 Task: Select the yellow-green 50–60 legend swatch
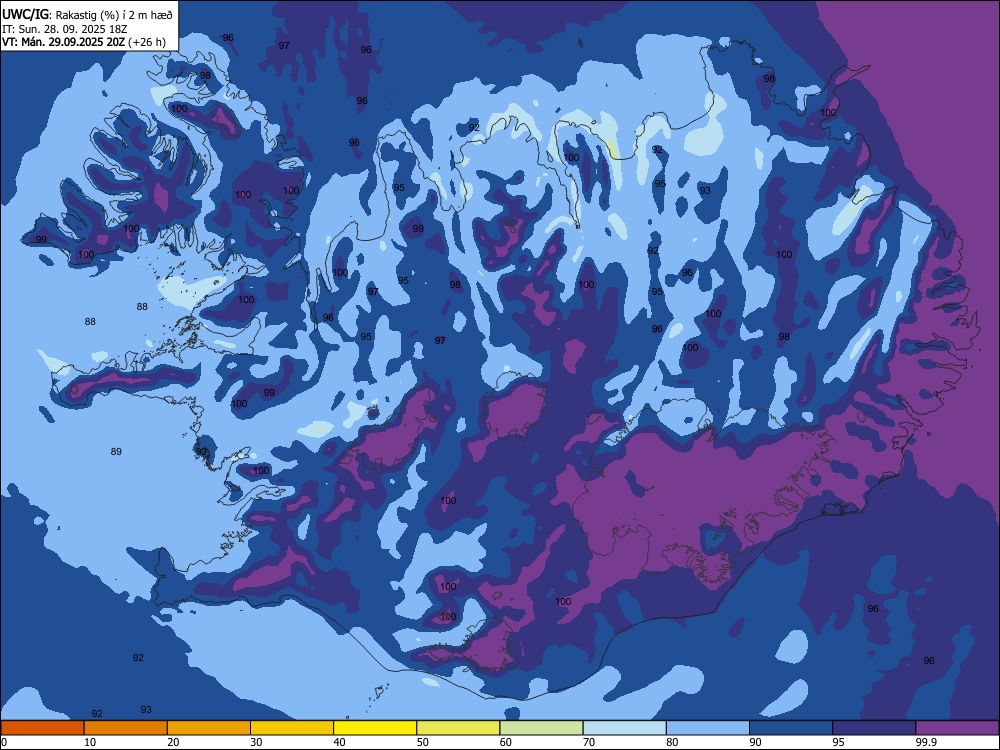(459, 728)
